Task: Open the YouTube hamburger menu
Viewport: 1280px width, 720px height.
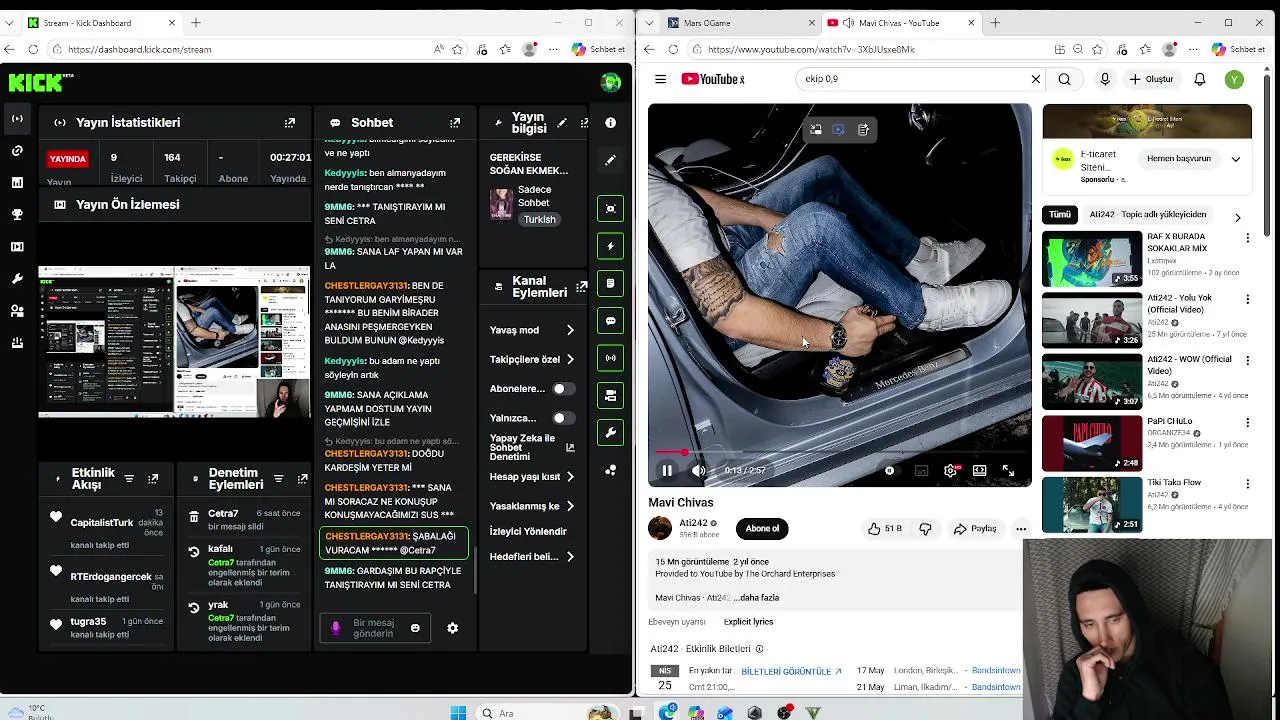Action: pyautogui.click(x=660, y=79)
